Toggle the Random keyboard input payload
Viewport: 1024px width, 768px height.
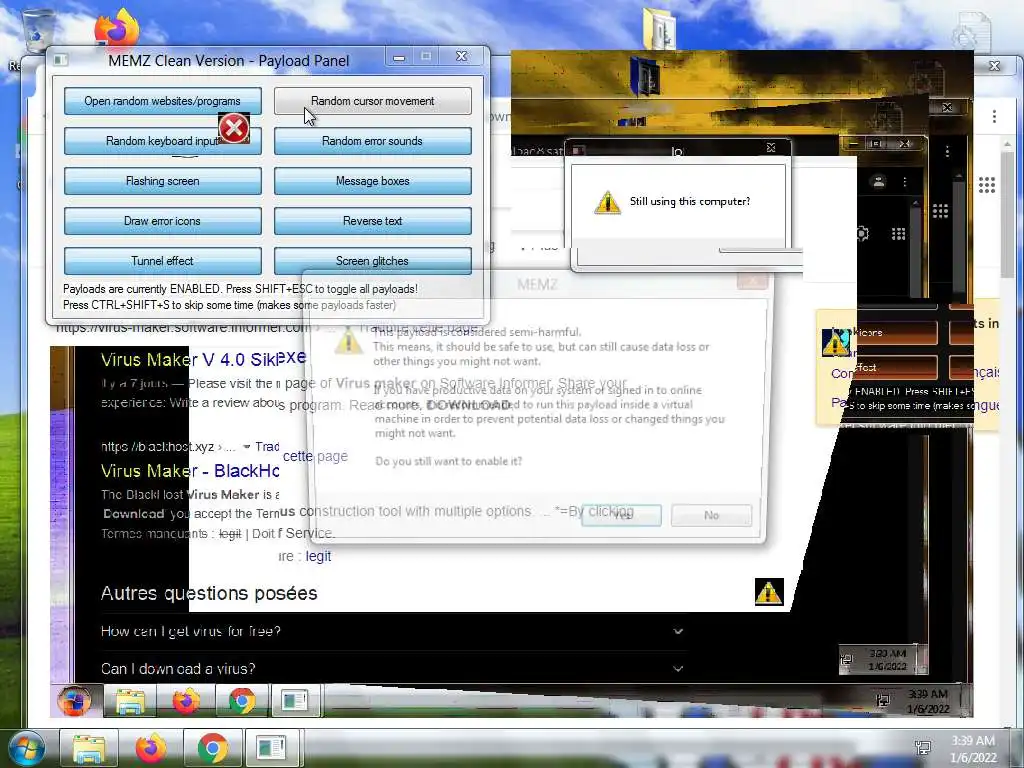pyautogui.click(x=163, y=141)
